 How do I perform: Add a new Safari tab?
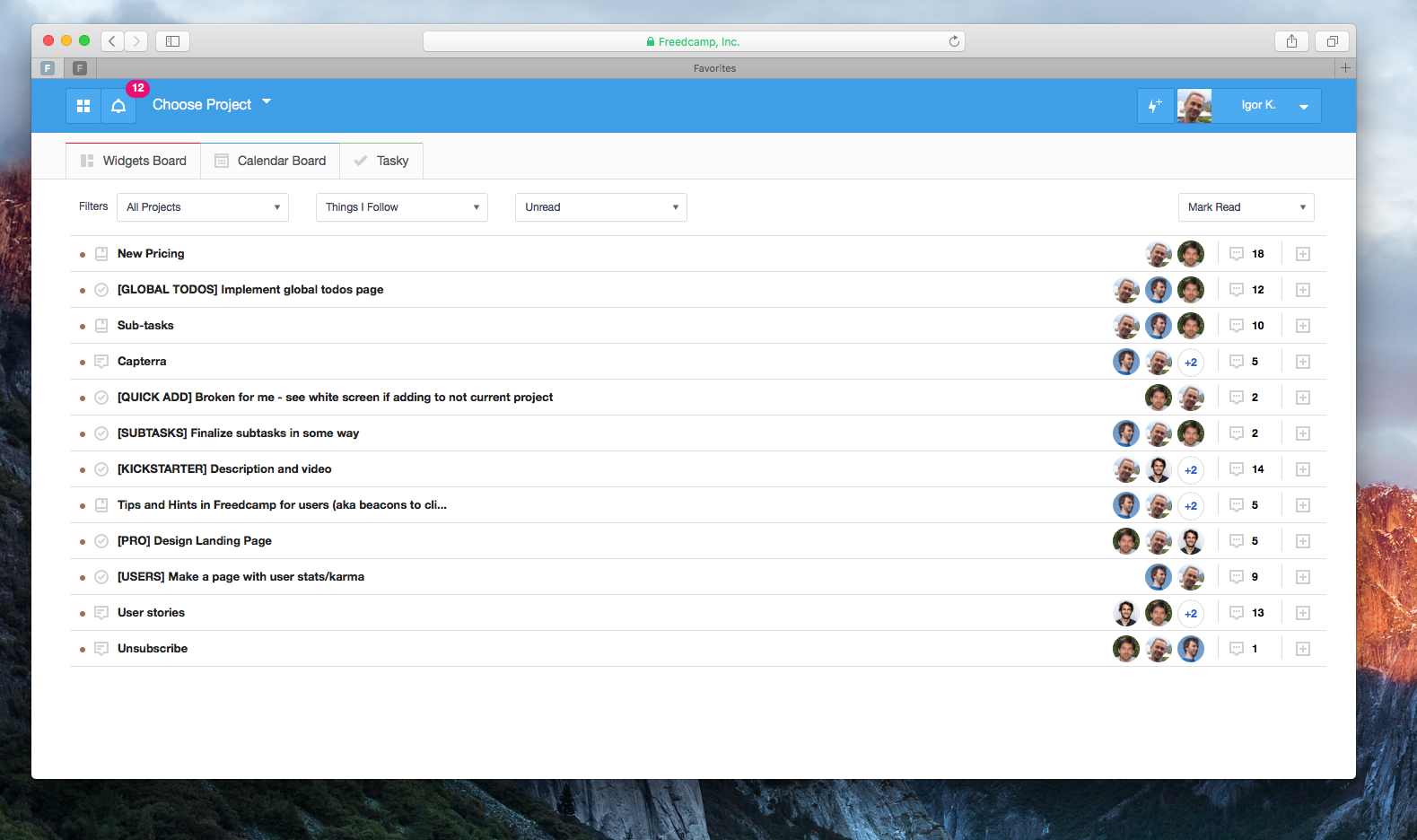click(x=1345, y=68)
